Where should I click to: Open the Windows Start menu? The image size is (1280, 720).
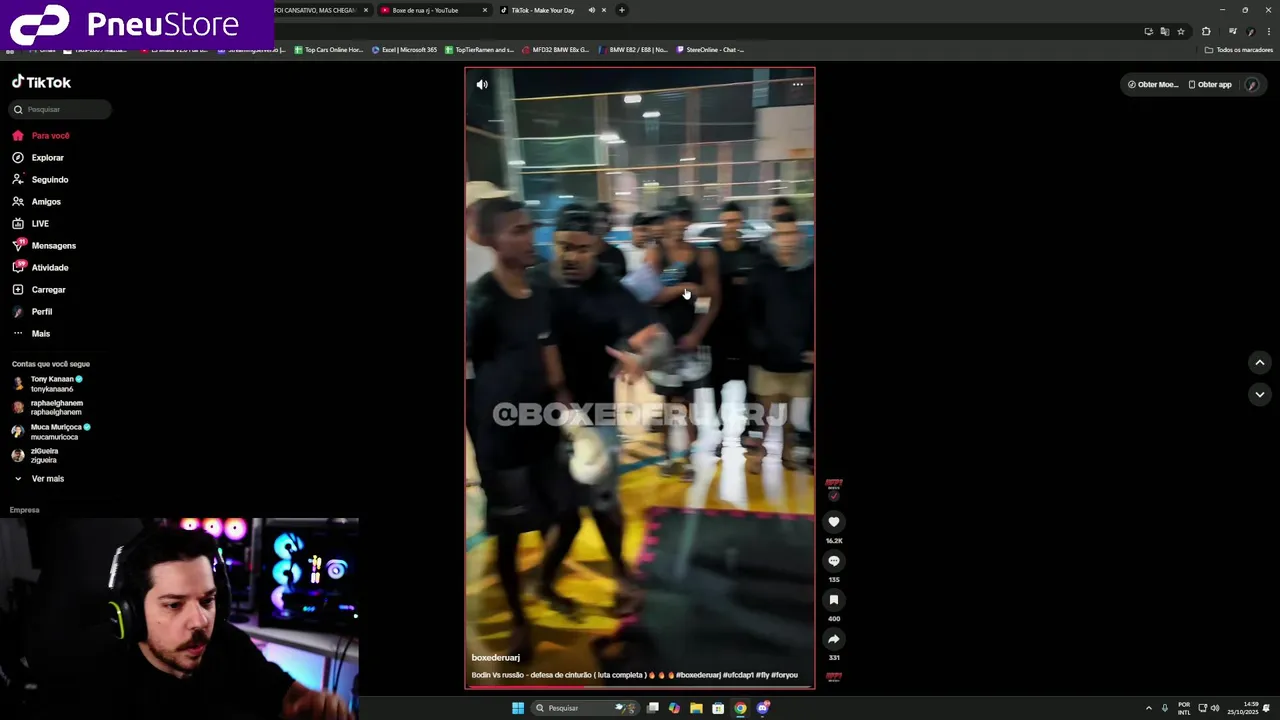[518, 708]
